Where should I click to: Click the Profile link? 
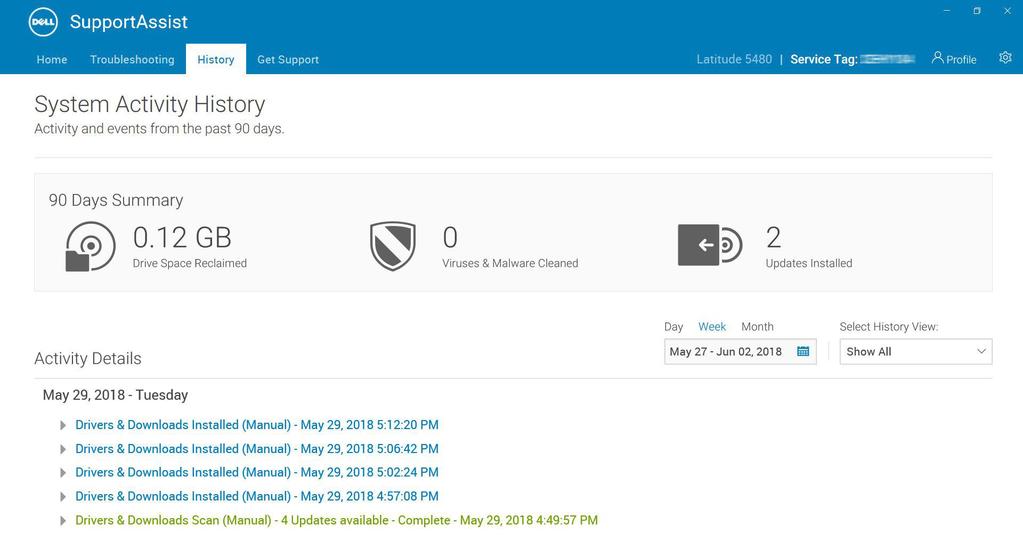coord(961,59)
